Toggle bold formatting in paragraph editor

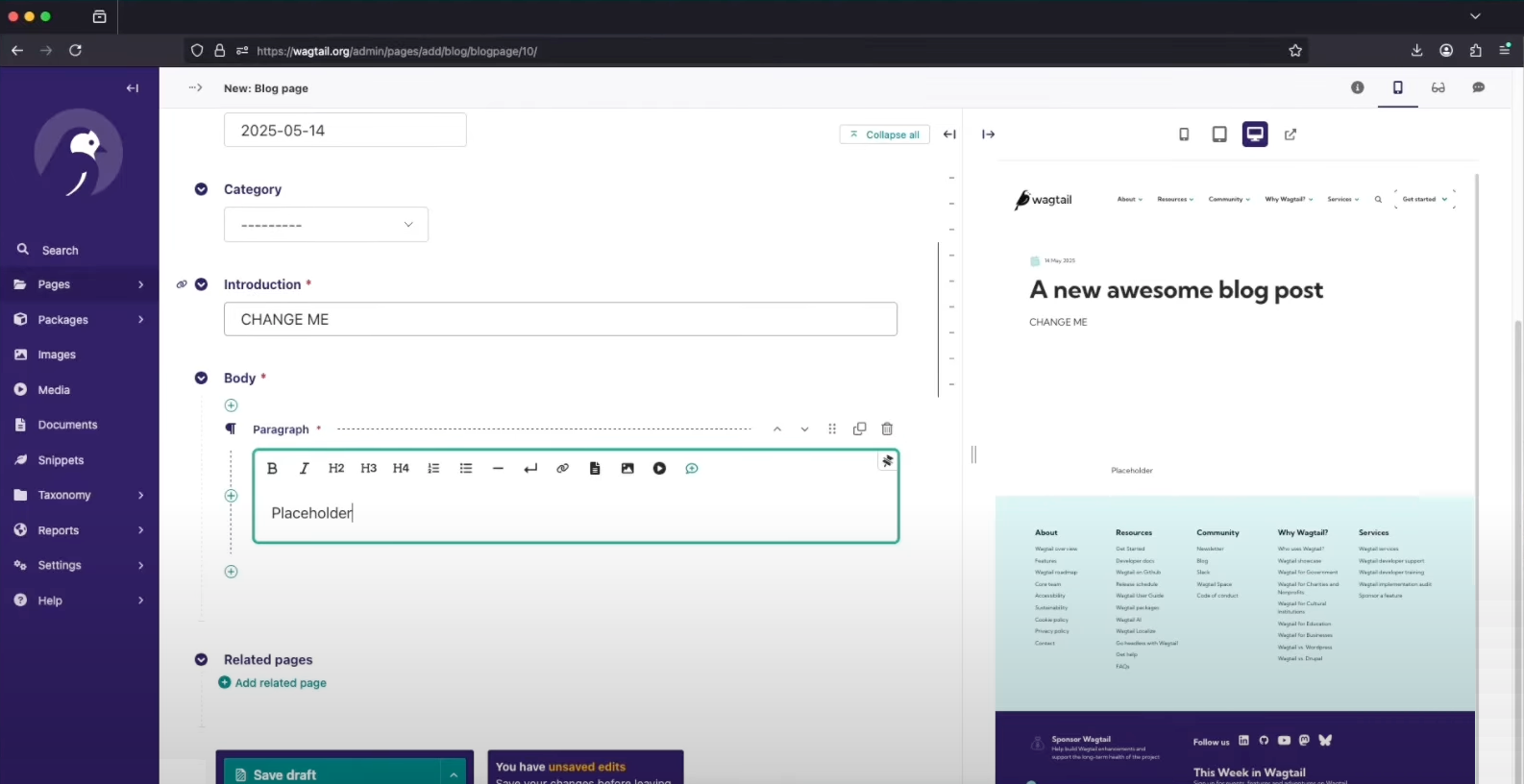272,469
